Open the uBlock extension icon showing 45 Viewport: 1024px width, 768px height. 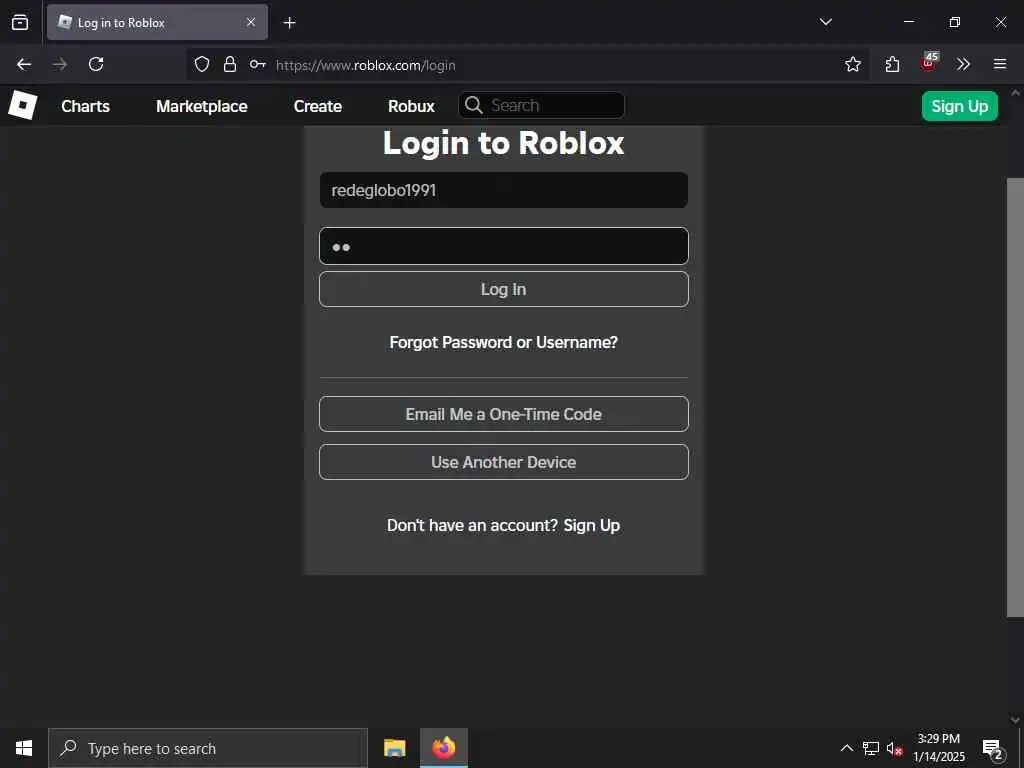click(929, 62)
